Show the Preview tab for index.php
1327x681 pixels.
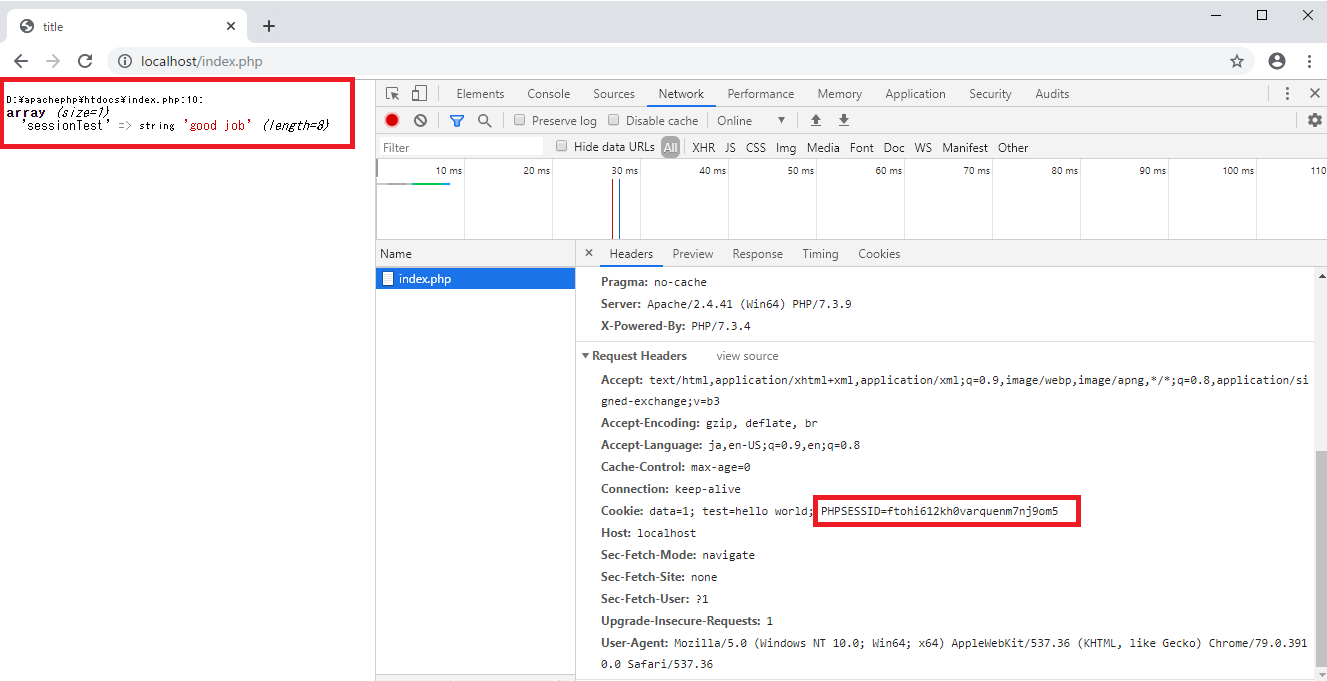693,254
